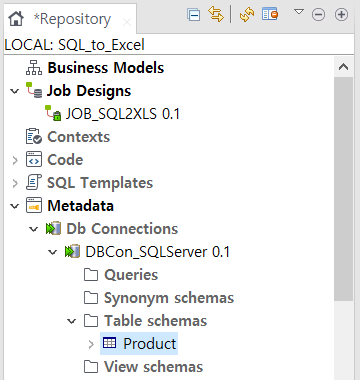The height and width of the screenshot is (380, 360).
Task: Collapse the Job Designs node
Action: 15,91
